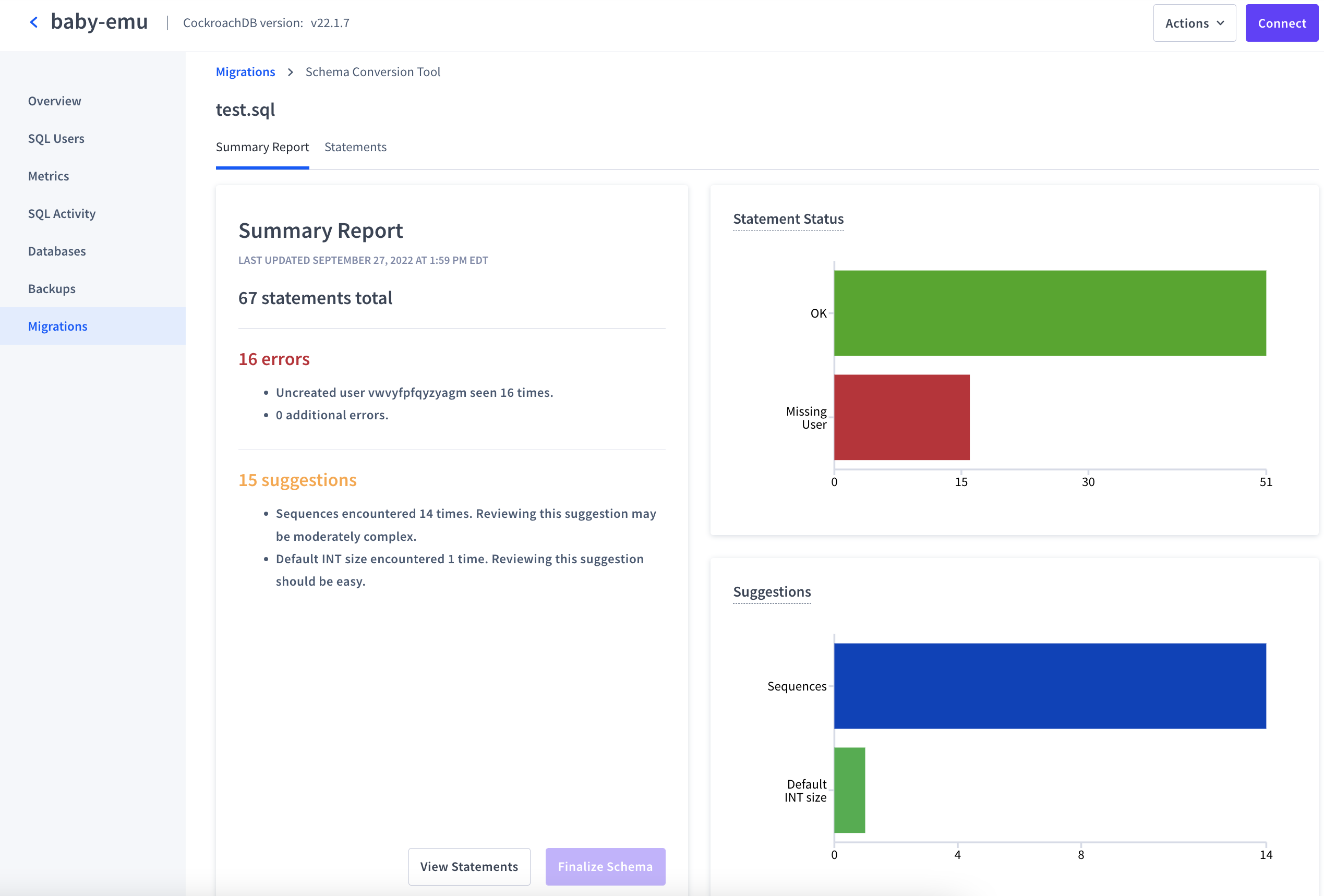Click the Migrations breadcrumb link

245,72
